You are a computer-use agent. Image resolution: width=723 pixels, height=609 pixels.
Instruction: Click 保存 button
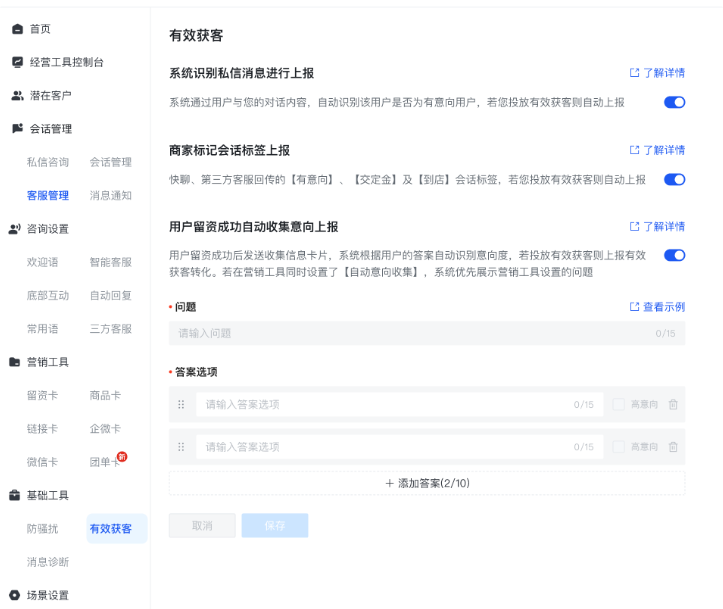coord(275,526)
